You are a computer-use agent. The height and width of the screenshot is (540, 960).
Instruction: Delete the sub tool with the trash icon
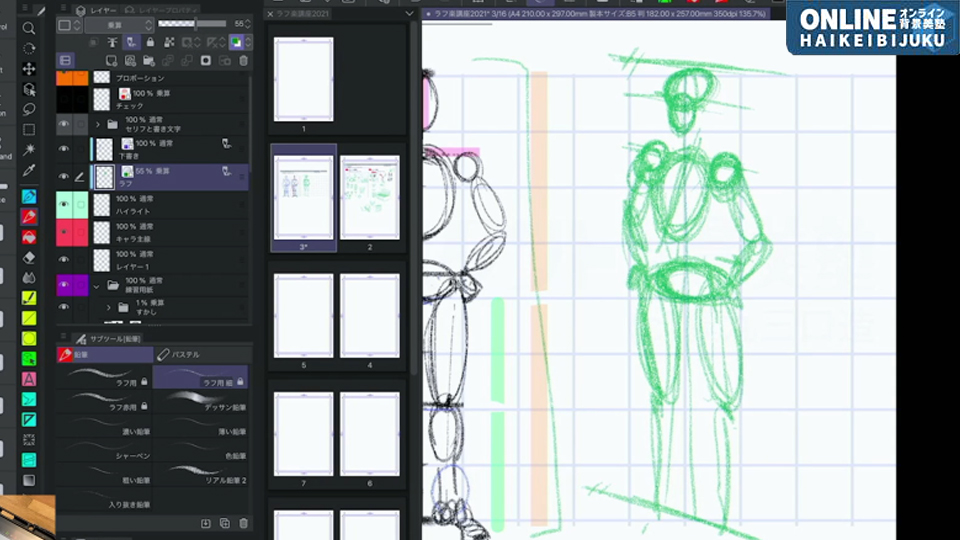[244, 523]
